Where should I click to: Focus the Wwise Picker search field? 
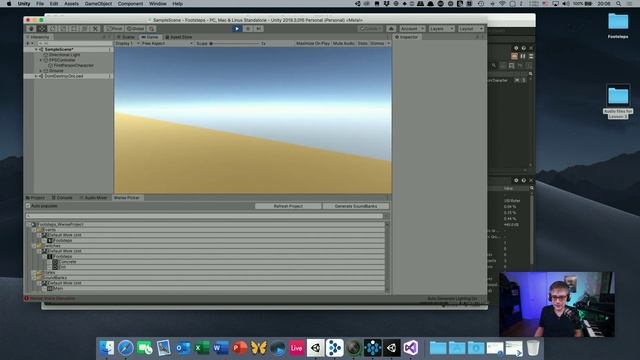[x=205, y=216]
